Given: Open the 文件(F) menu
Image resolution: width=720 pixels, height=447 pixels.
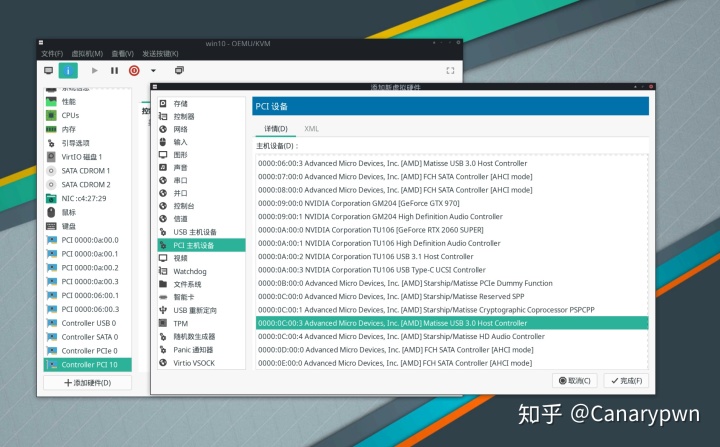Looking at the screenshot, I should coord(52,54).
